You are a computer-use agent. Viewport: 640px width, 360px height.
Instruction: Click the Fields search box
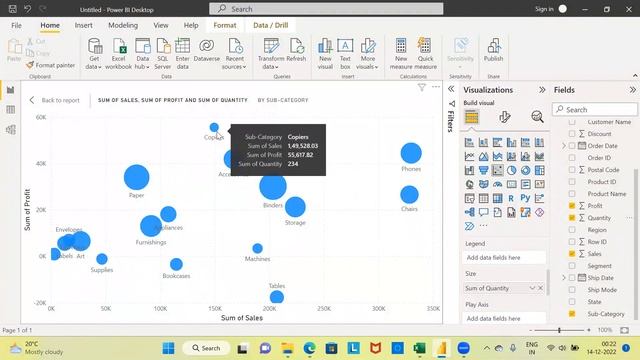[595, 109]
